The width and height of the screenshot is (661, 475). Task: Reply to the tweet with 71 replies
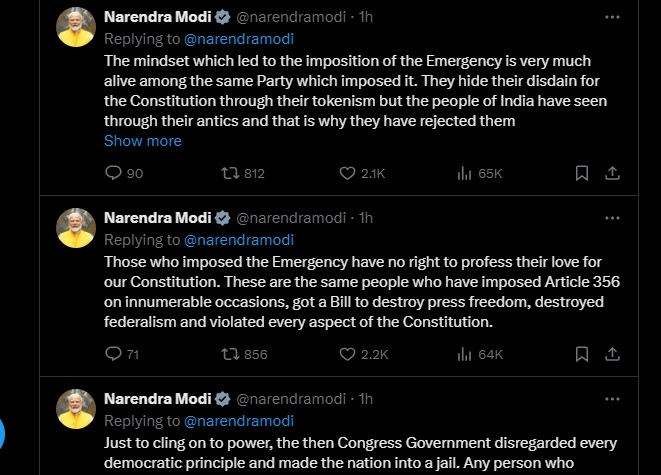click(x=113, y=353)
